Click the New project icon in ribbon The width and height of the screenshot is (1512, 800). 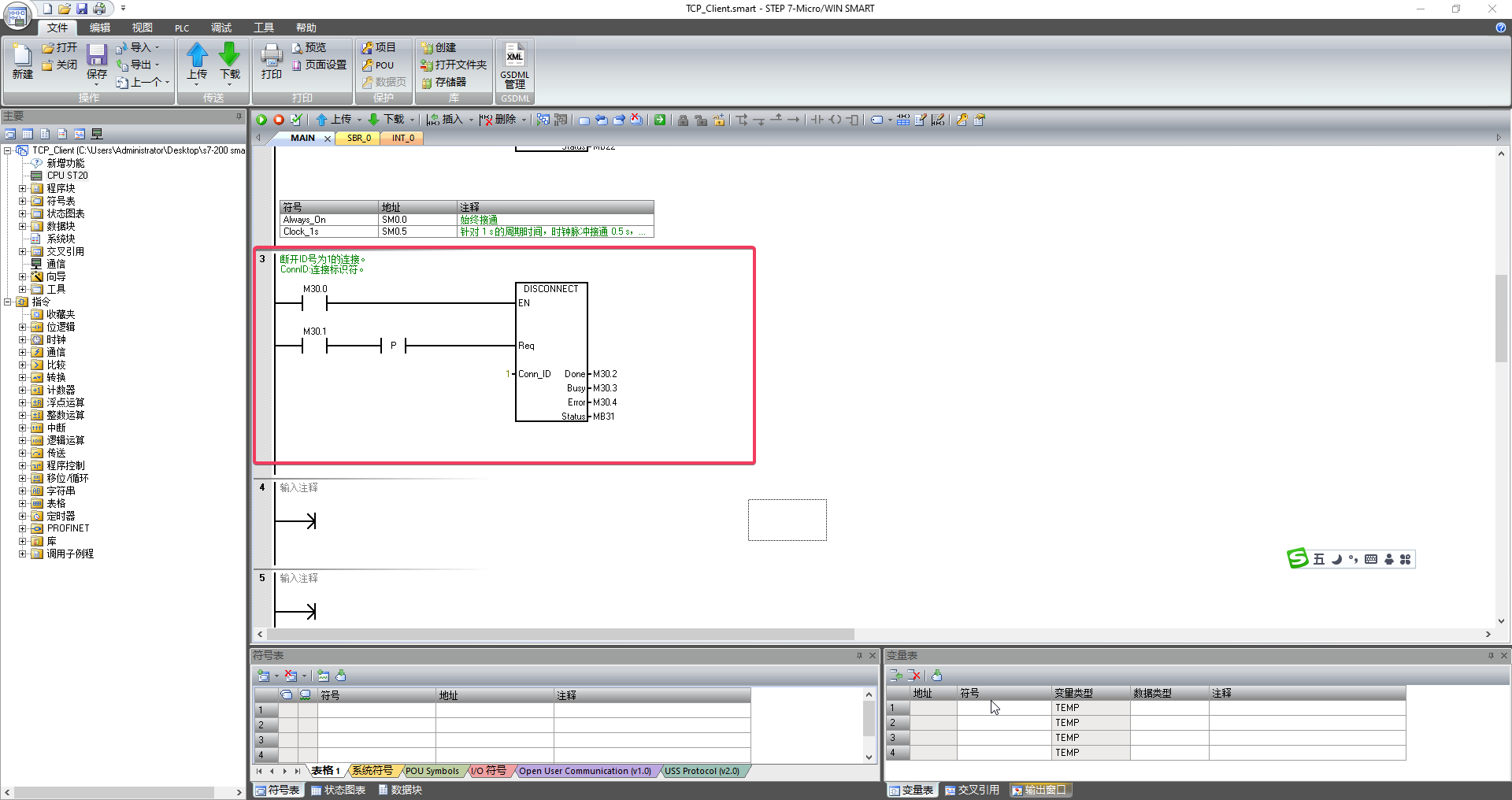click(x=22, y=61)
